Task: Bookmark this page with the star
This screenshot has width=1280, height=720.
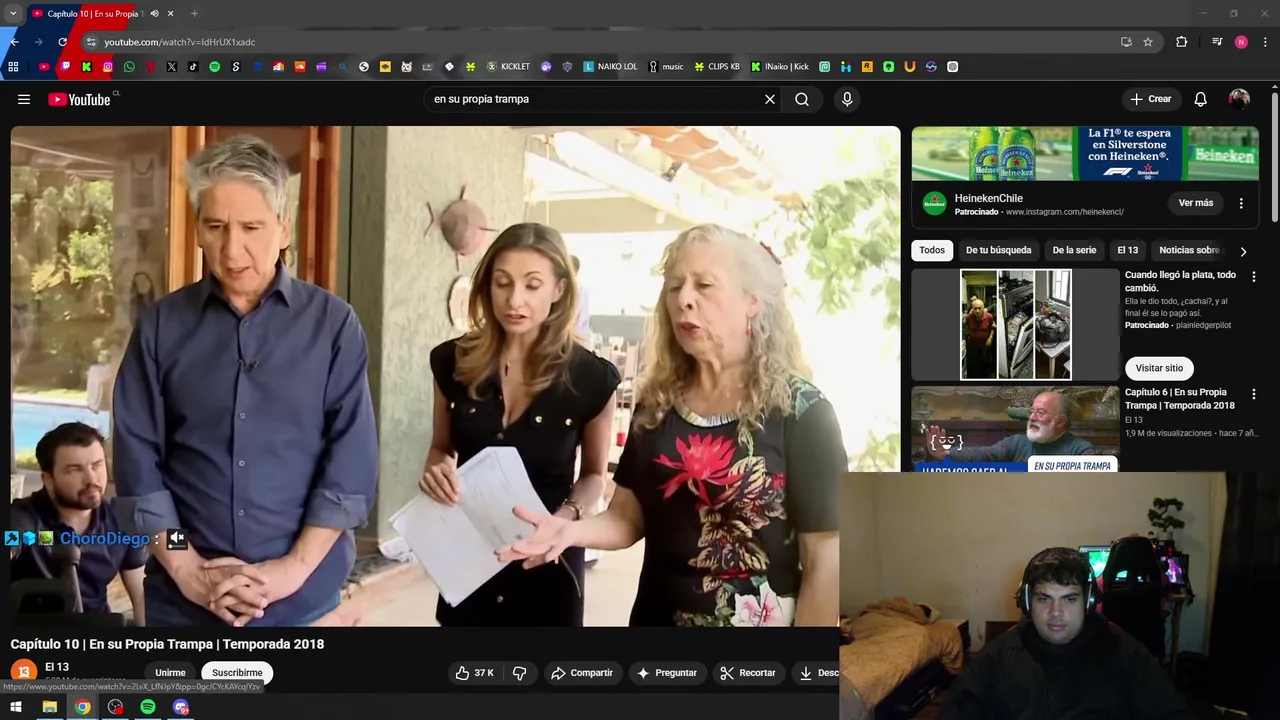Action: tap(1148, 42)
